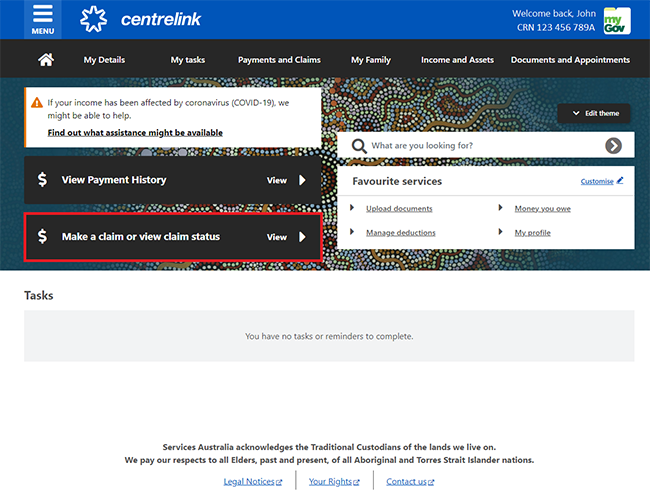The image size is (650, 494).
Task: Open Payments and Claims menu
Action: coord(279,60)
